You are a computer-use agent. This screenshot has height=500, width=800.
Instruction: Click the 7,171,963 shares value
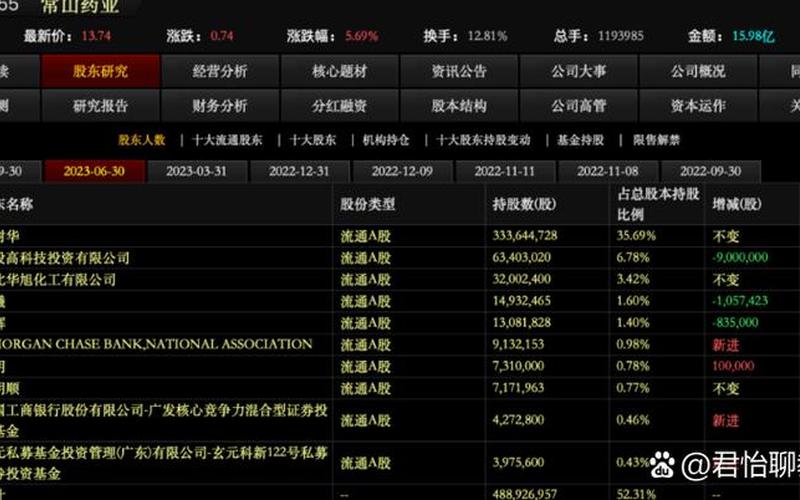(x=518, y=388)
